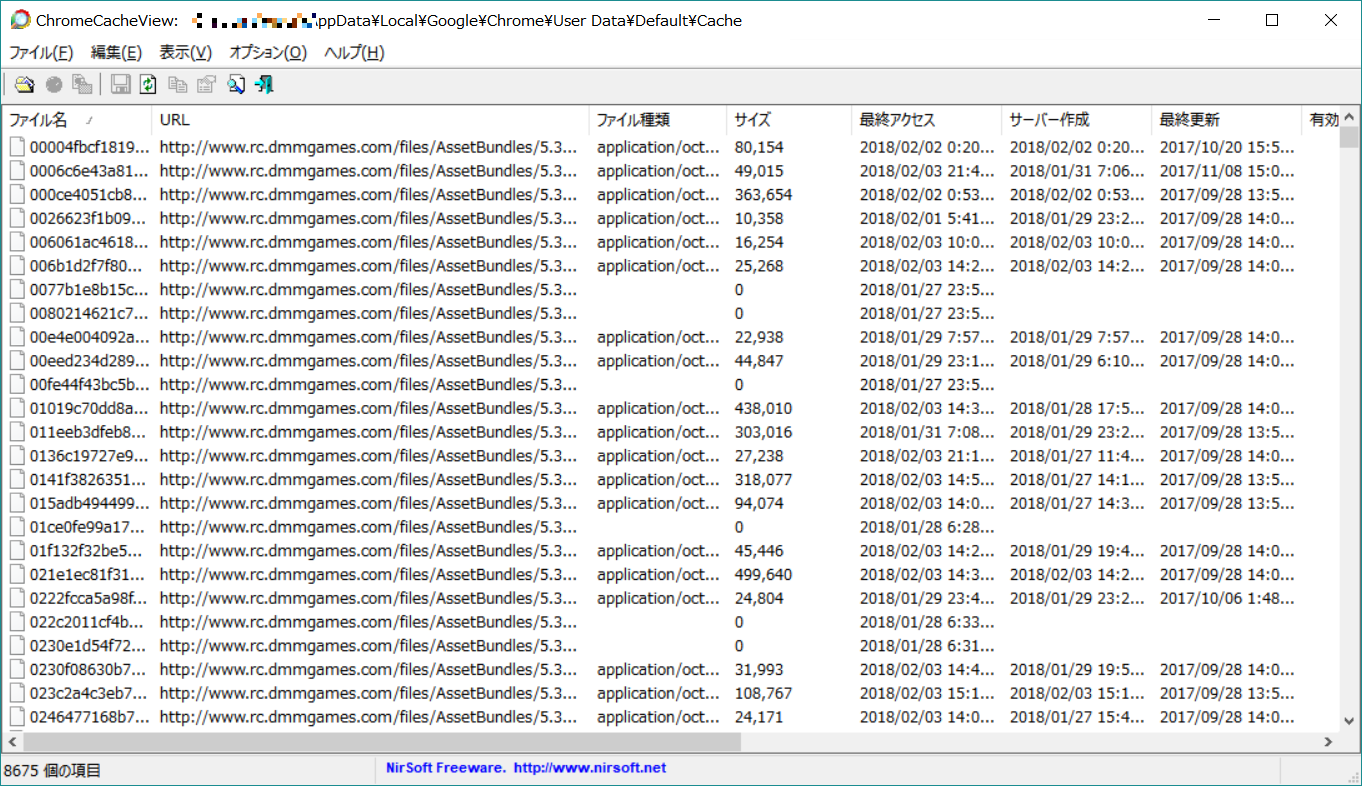The height and width of the screenshot is (786, 1362).
Task: Select file name 0141f3826351
Action: (89, 480)
